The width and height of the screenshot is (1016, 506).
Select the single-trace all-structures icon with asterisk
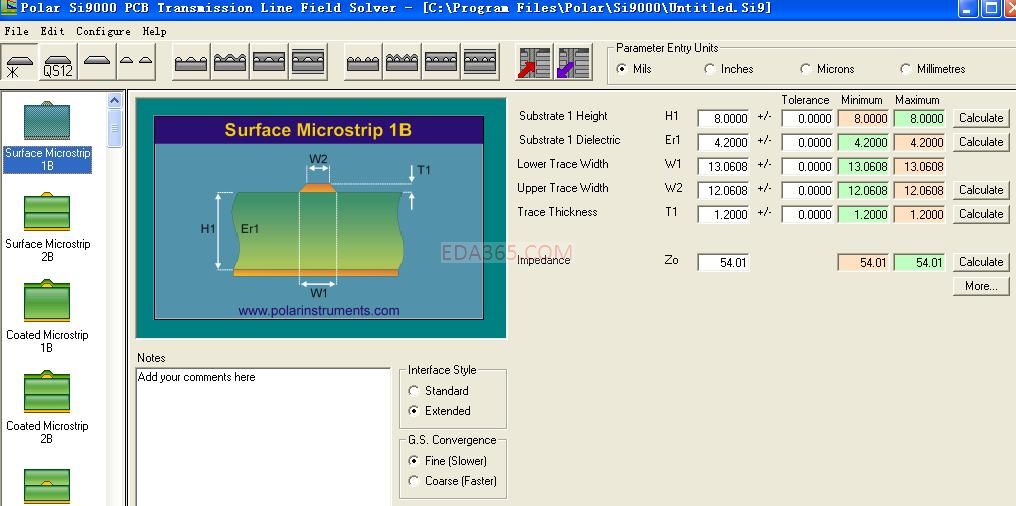[x=20, y=63]
